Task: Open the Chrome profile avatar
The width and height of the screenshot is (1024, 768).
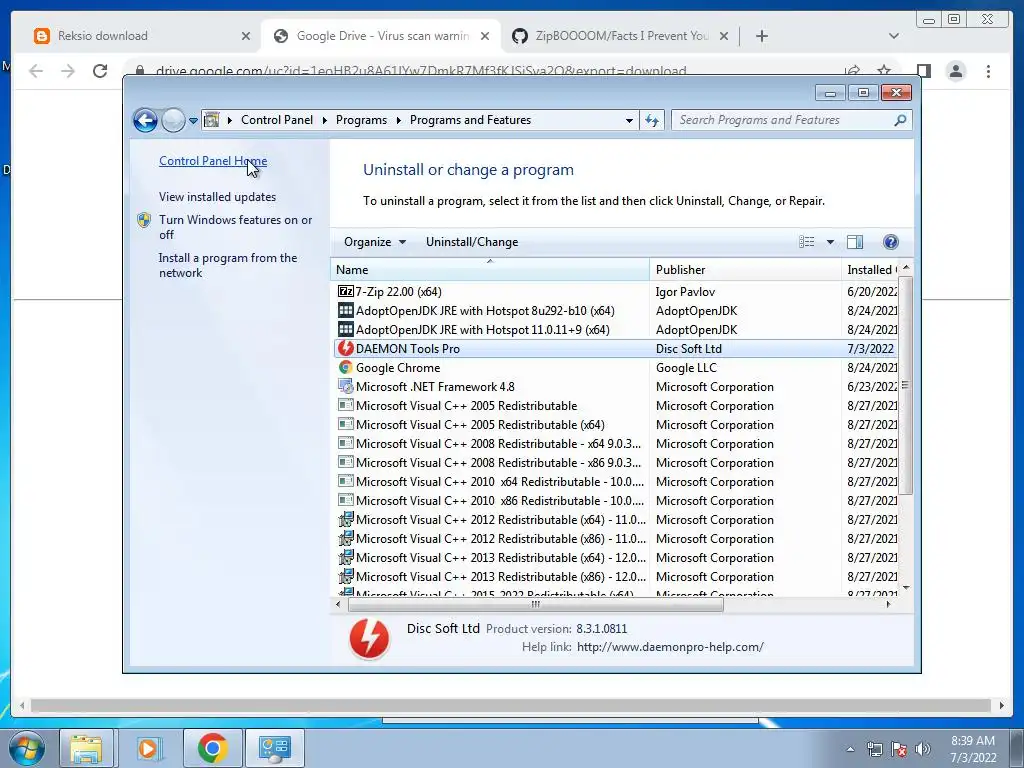Action: [x=955, y=71]
